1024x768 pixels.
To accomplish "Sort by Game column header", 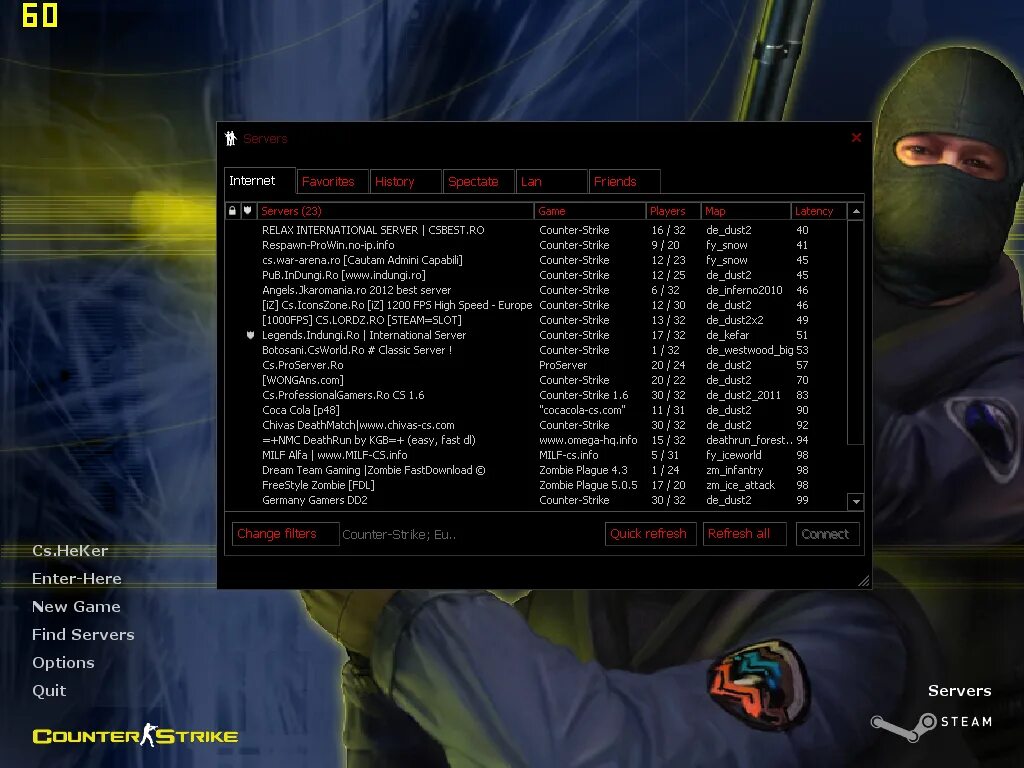I will click(590, 211).
